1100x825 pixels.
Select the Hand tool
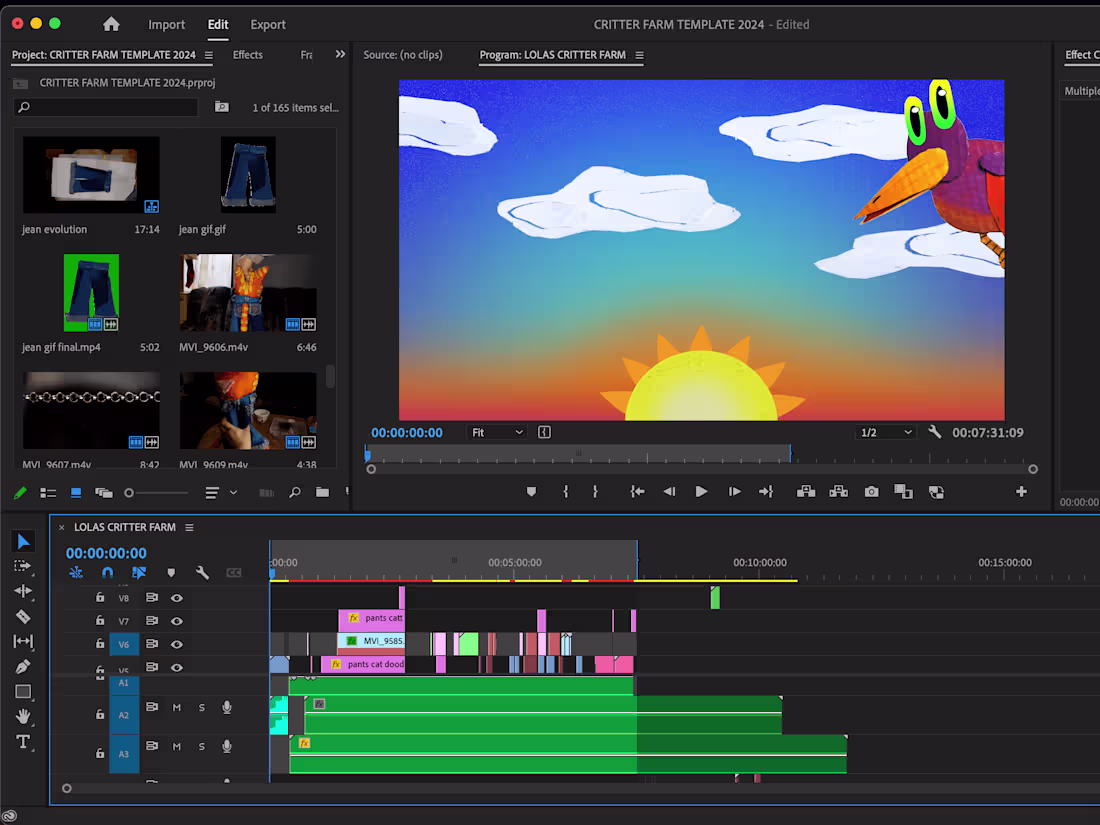click(x=24, y=716)
